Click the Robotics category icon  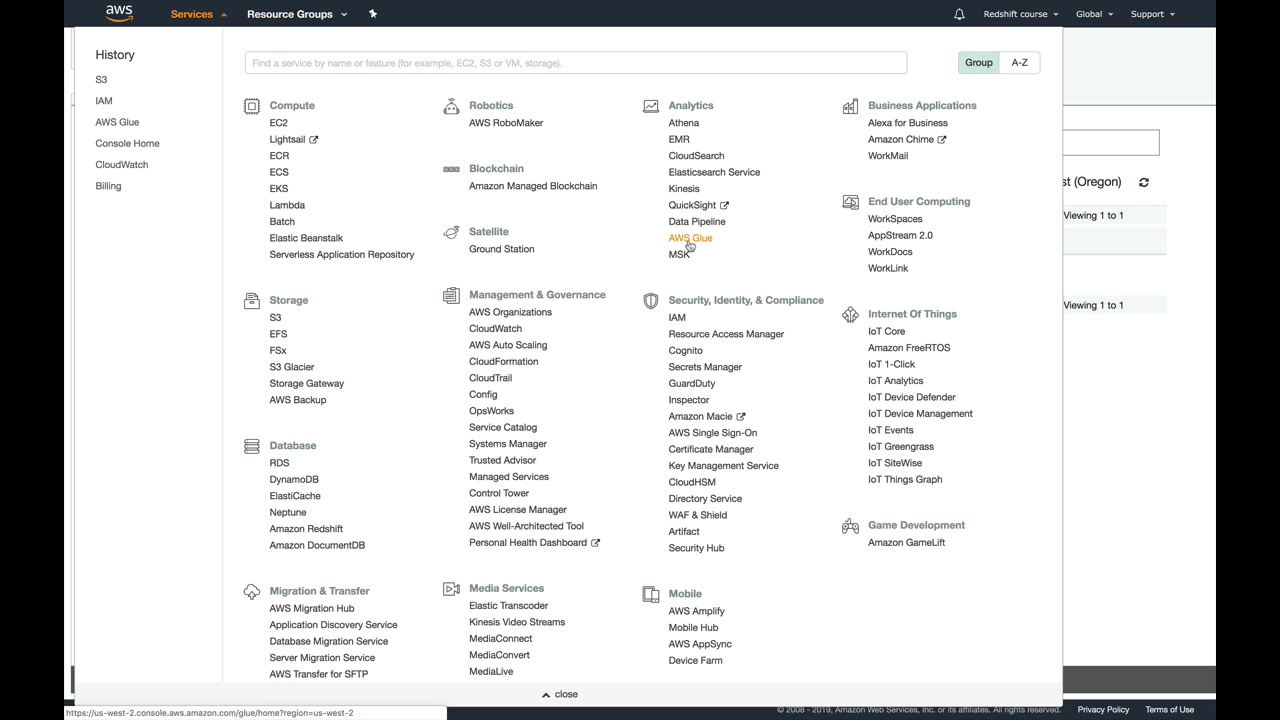451,106
